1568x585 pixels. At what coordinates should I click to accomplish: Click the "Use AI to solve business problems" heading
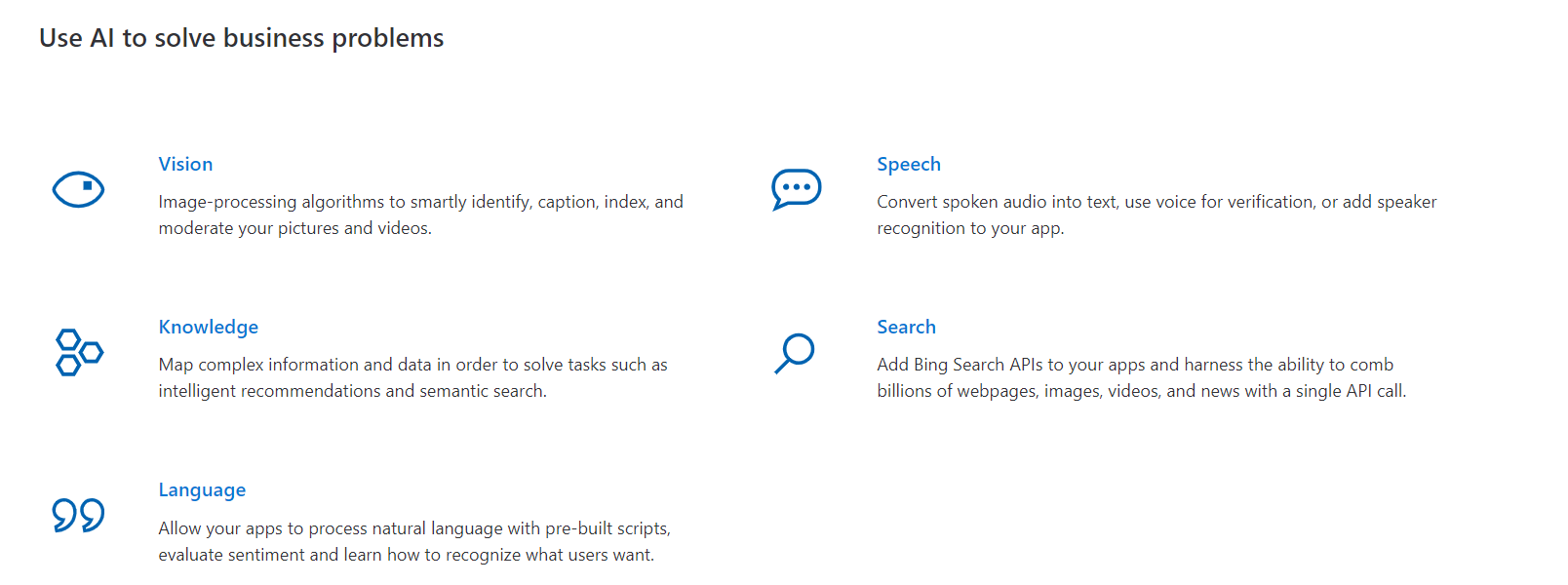coord(241,38)
